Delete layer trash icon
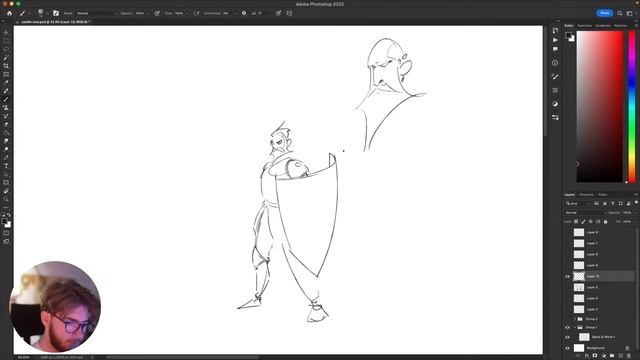Image resolution: width=640 pixels, height=360 pixels. tap(629, 356)
